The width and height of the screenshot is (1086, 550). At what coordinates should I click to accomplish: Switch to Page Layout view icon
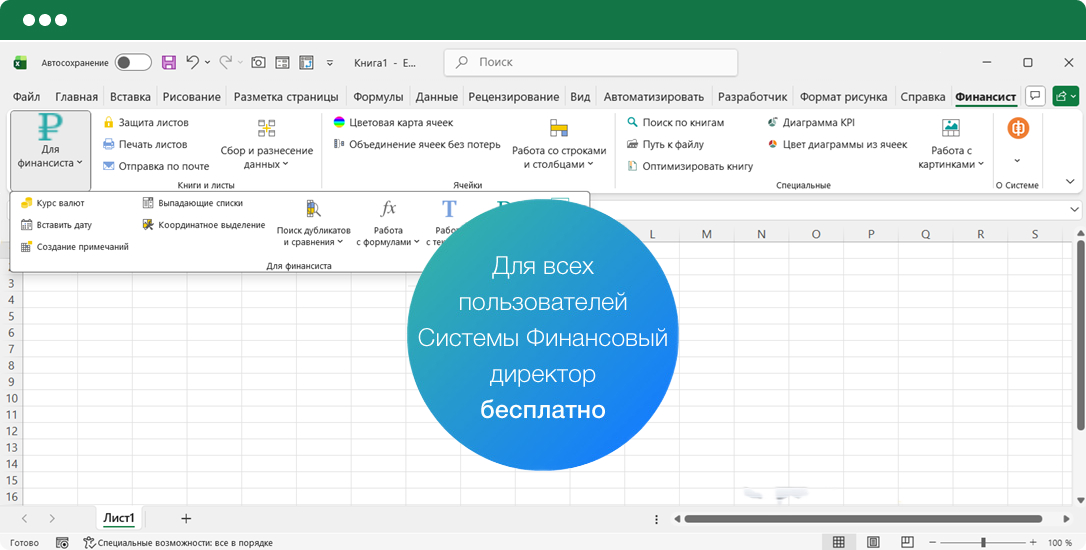coord(873,542)
